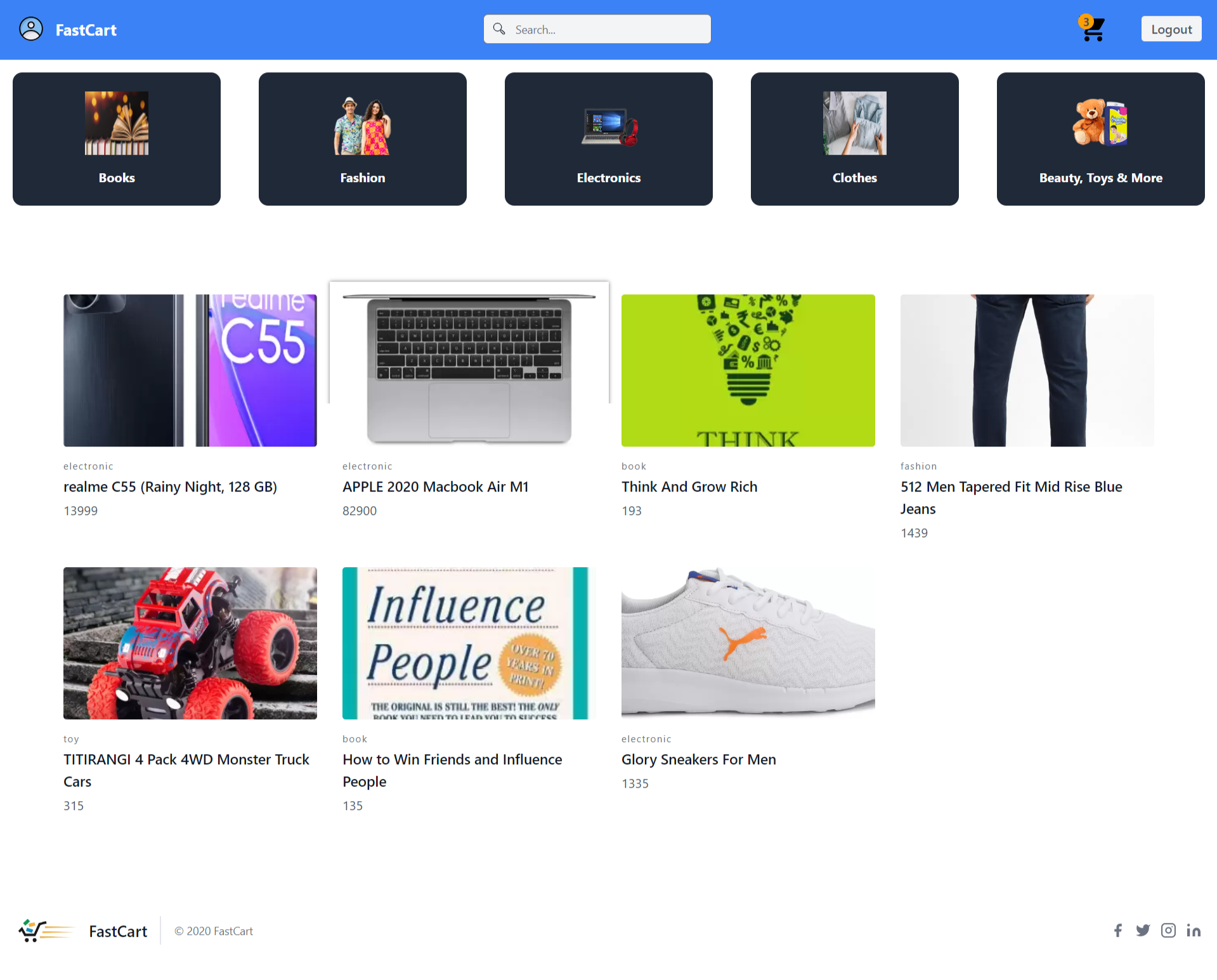Browse Beauty, Toys & More
This screenshot has height=980, width=1217.
pos(1100,139)
